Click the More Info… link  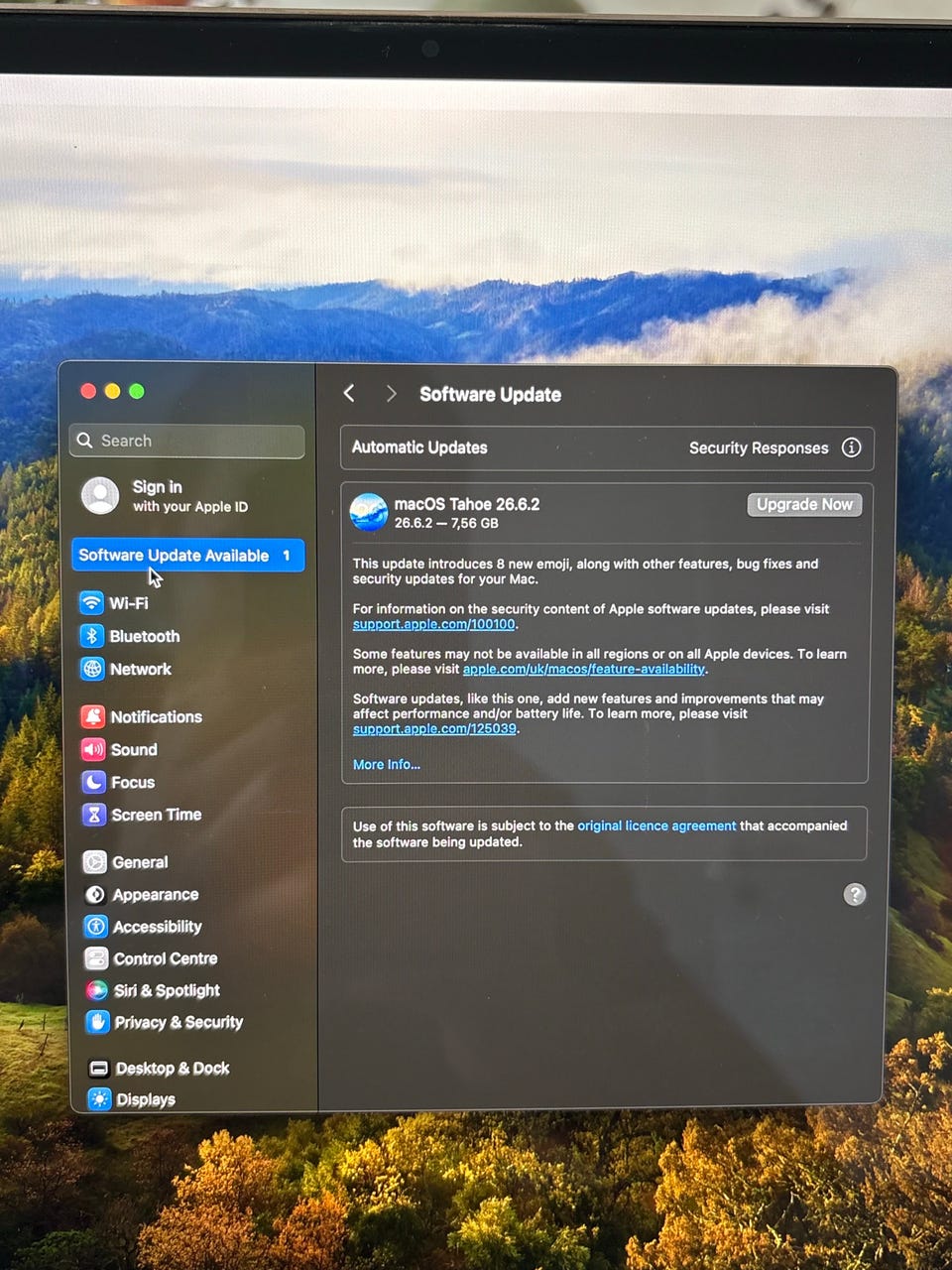point(387,764)
